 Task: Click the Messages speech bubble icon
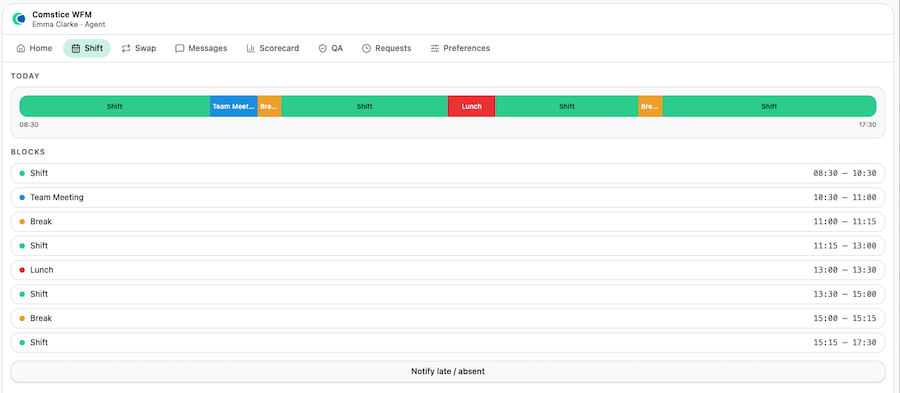click(180, 48)
